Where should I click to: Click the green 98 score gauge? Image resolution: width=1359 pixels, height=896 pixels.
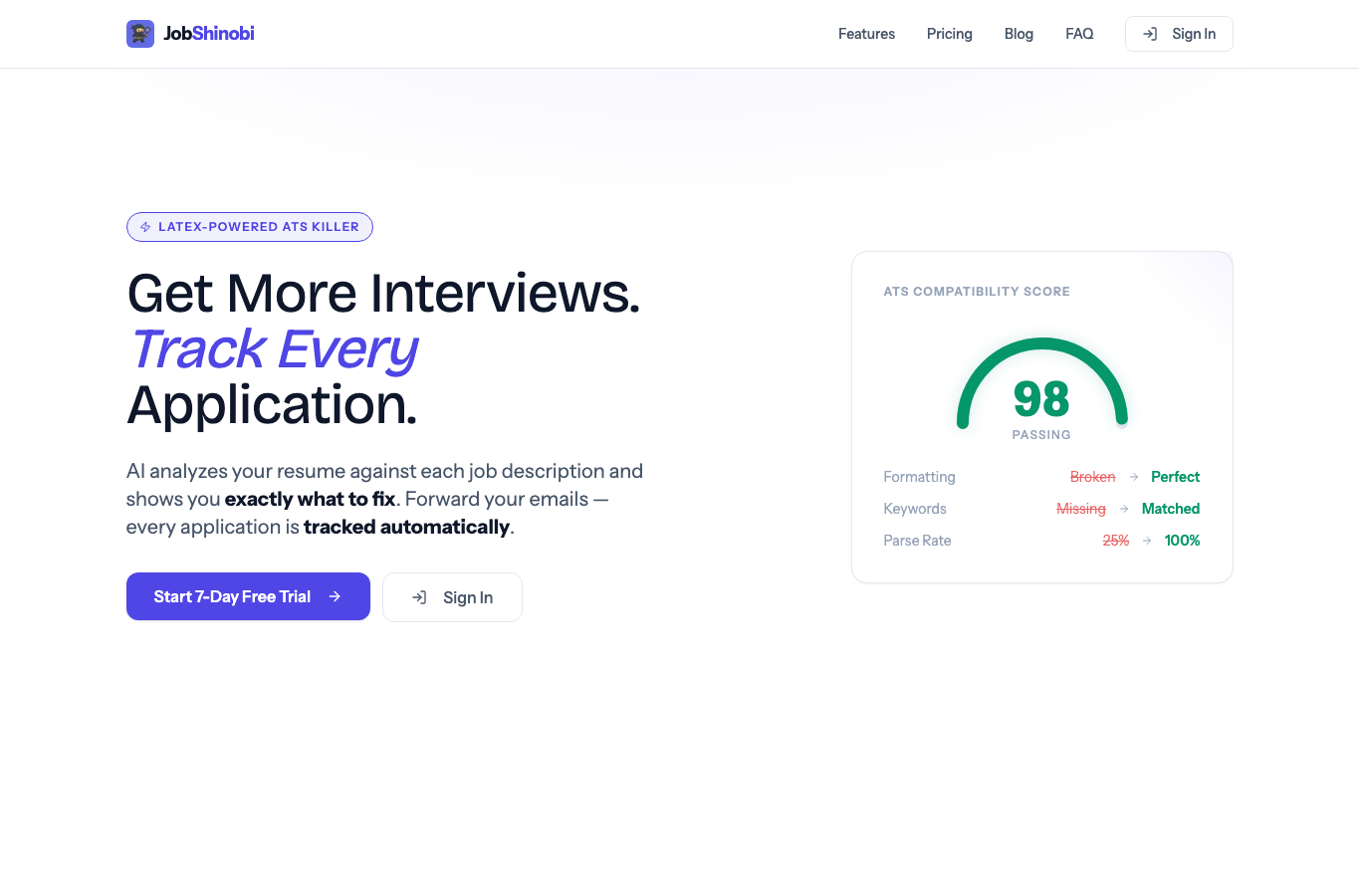(x=1041, y=384)
